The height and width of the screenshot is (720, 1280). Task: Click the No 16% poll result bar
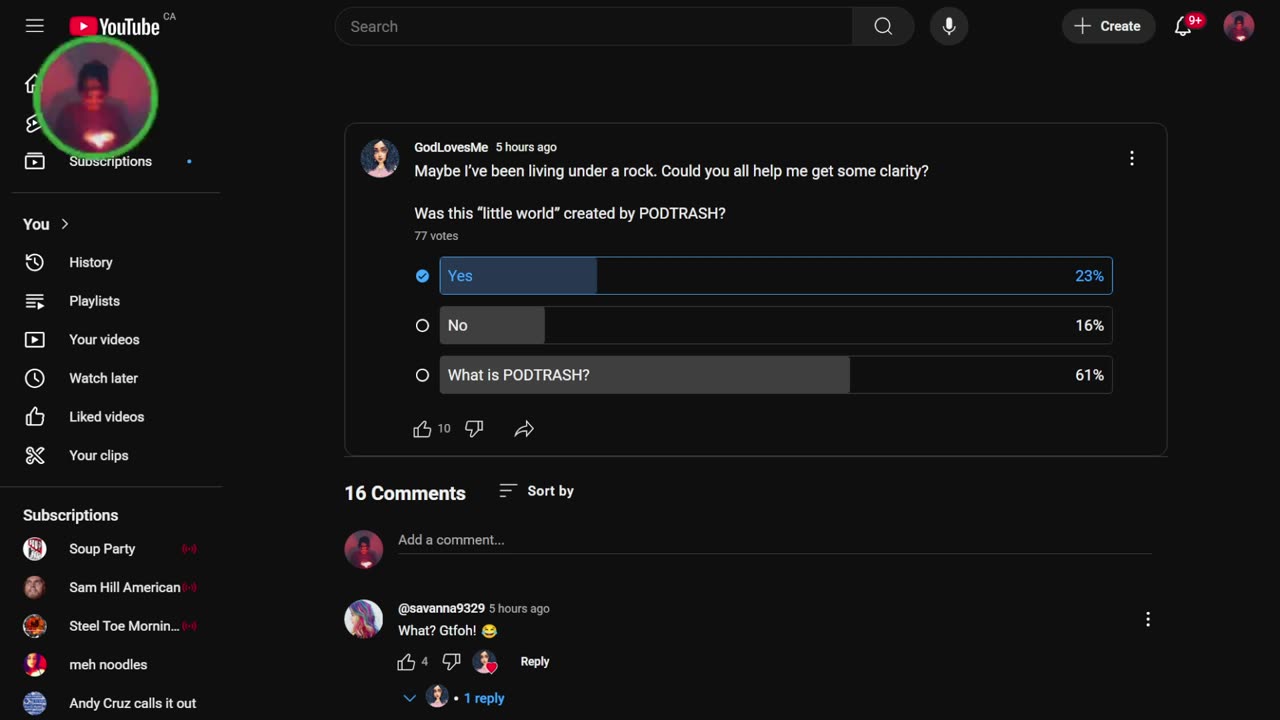(776, 325)
